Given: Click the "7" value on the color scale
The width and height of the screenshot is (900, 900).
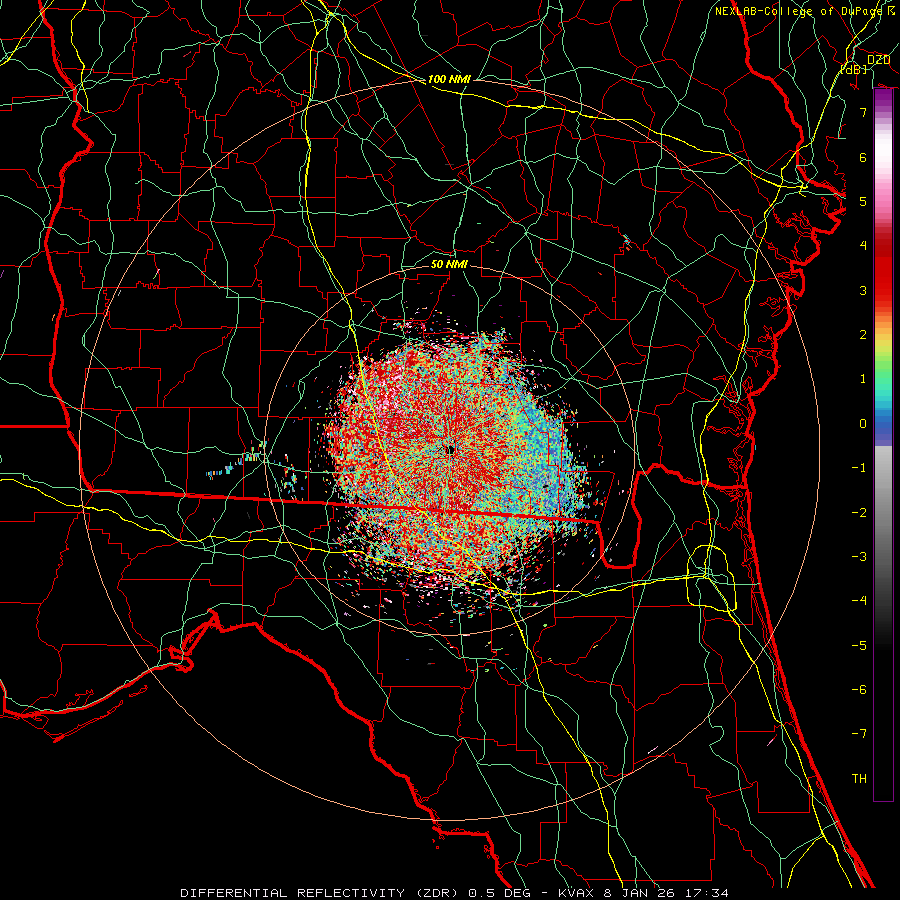Looking at the screenshot, I should pyautogui.click(x=863, y=112).
